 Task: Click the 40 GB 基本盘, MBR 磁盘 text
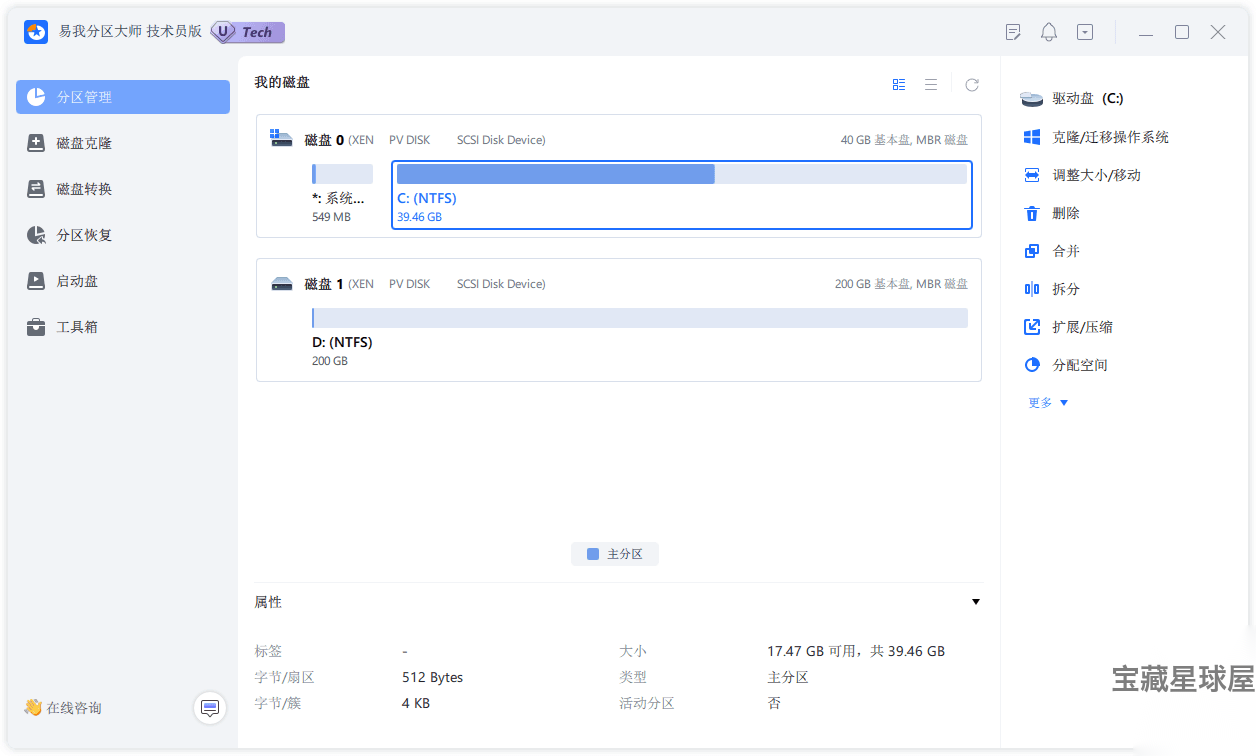[x=904, y=140]
